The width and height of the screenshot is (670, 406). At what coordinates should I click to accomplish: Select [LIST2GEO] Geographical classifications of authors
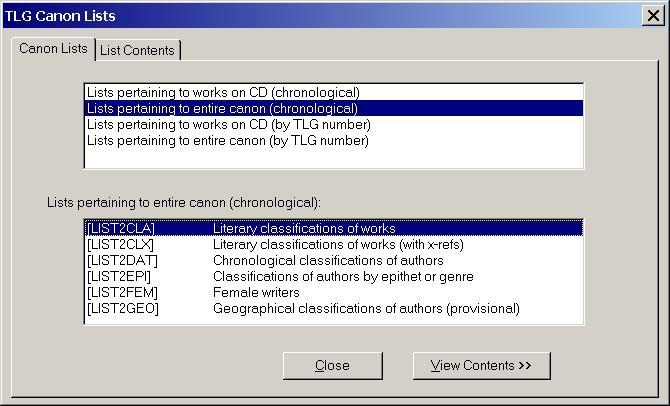click(x=334, y=309)
